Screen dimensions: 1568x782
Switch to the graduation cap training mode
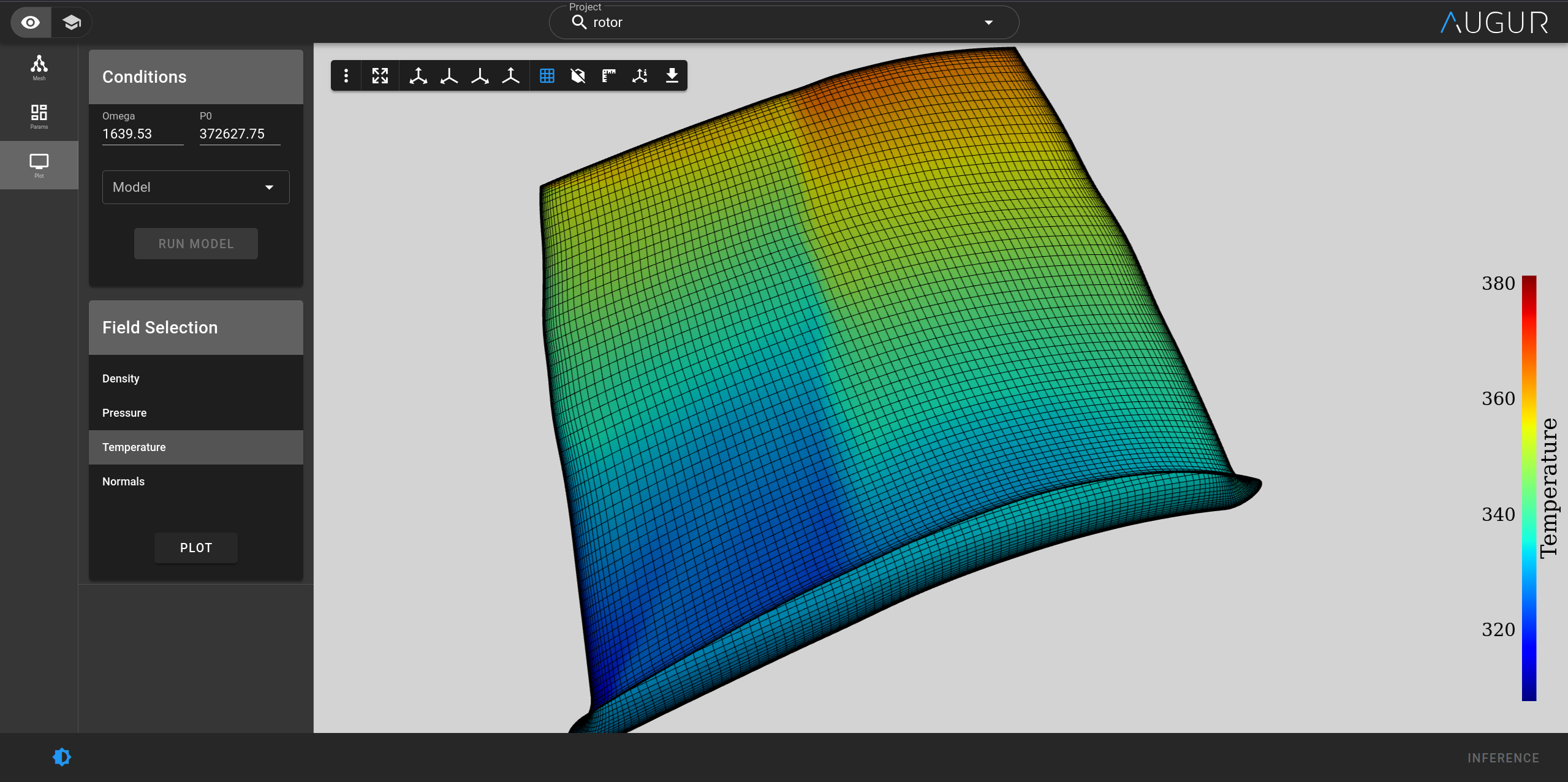pos(72,23)
